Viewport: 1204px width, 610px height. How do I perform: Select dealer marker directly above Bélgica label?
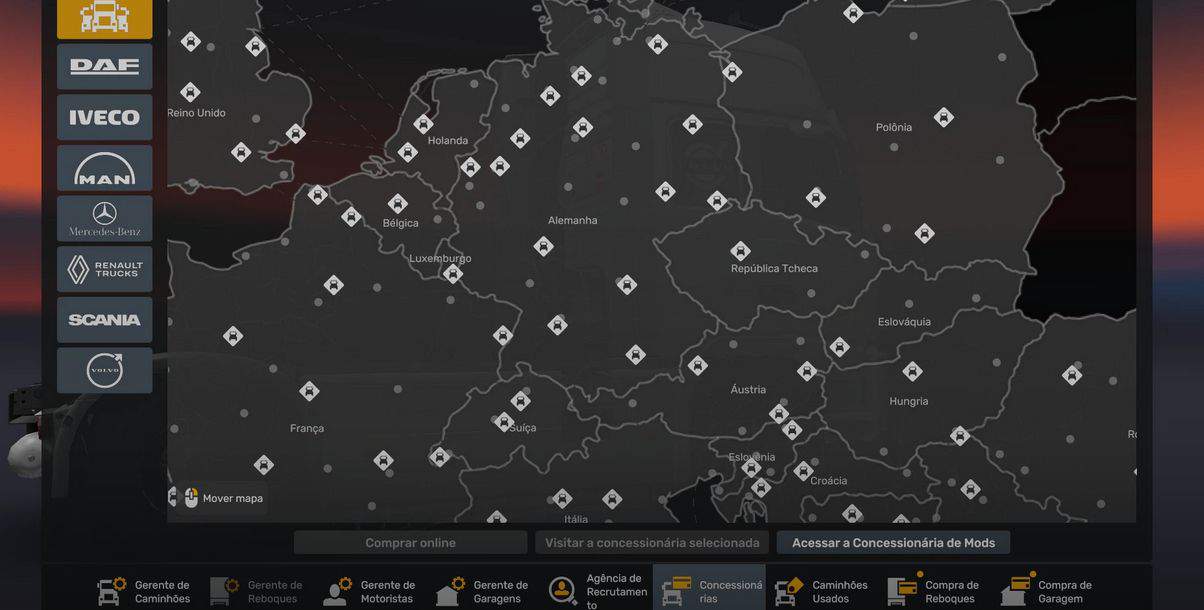tap(398, 204)
